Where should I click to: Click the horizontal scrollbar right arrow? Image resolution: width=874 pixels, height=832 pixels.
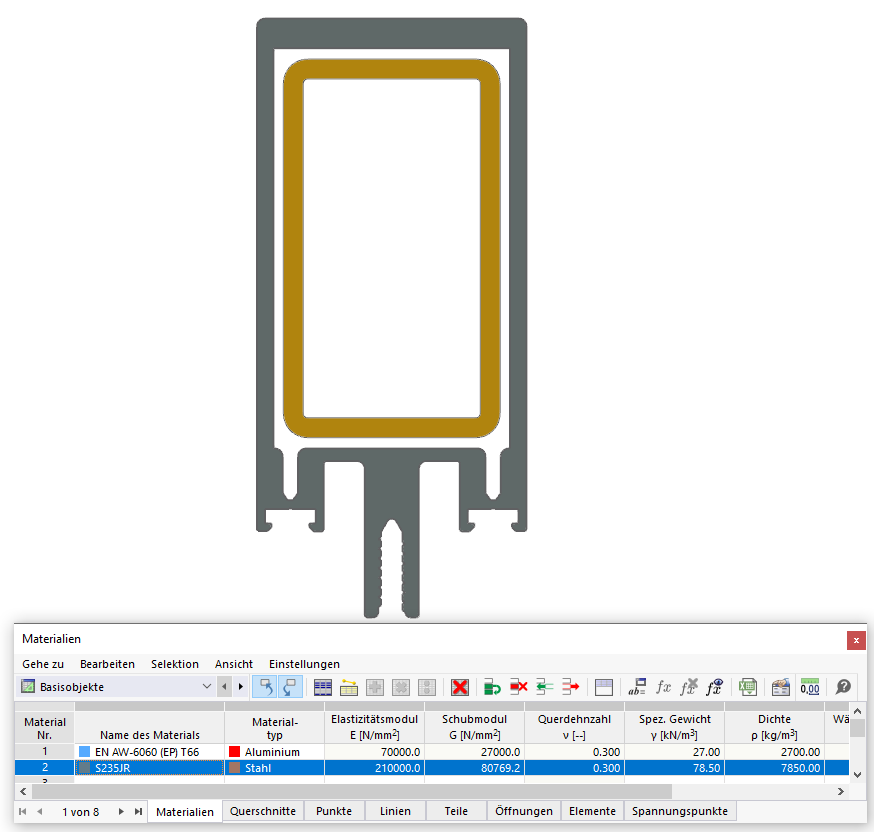pyautogui.click(x=841, y=791)
